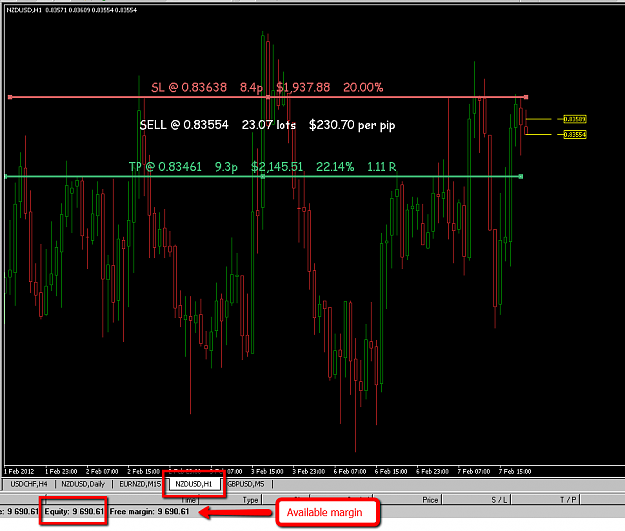
Task: Open the NZDUSD,Daily chart tab
Action: click(x=83, y=484)
